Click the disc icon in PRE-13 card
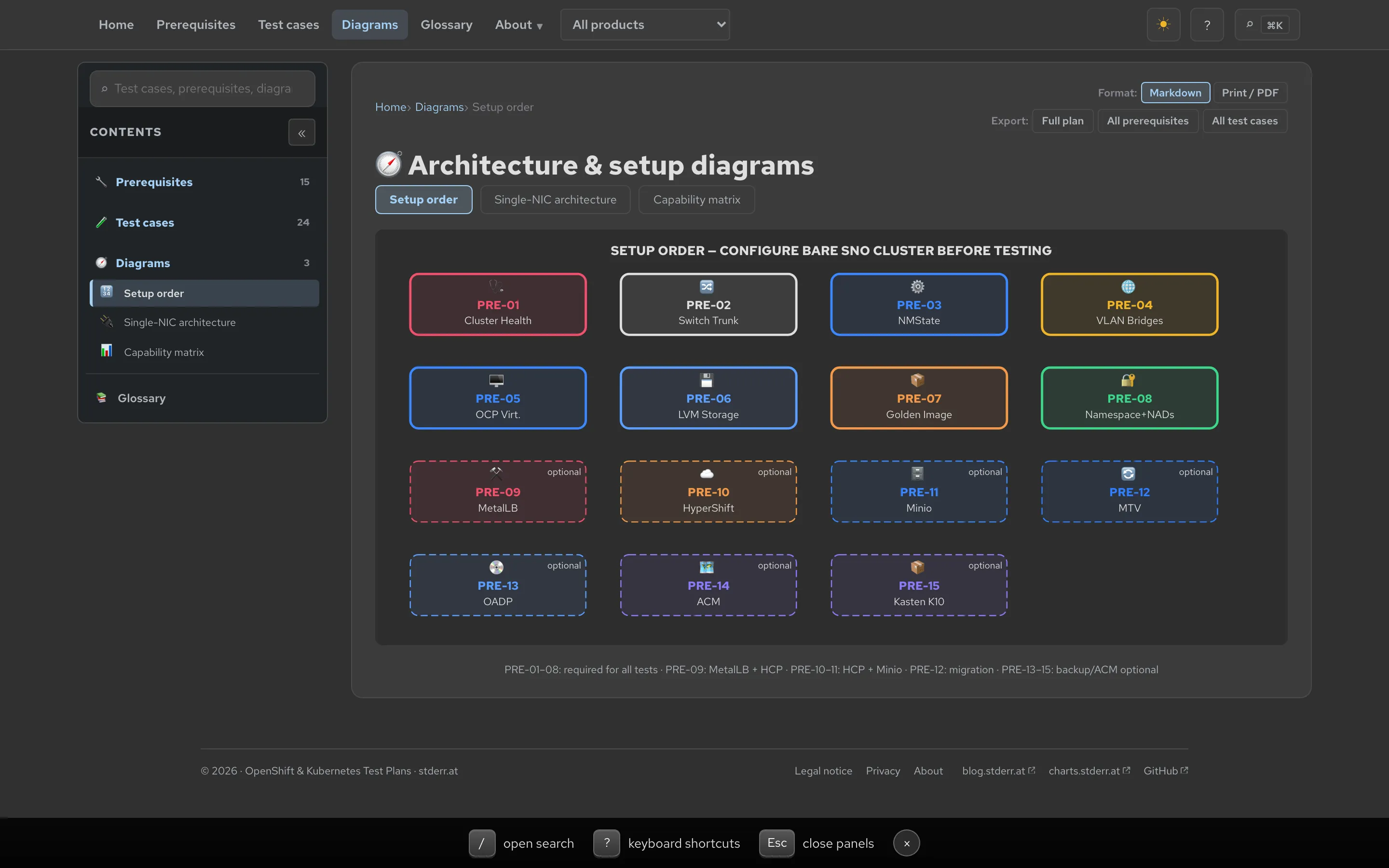Image resolution: width=1389 pixels, height=868 pixels. [x=496, y=567]
